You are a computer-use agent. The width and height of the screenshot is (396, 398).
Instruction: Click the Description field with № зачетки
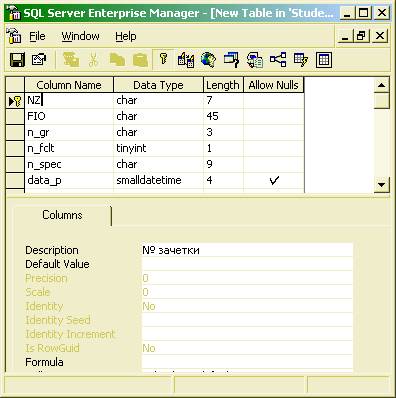pos(247,250)
